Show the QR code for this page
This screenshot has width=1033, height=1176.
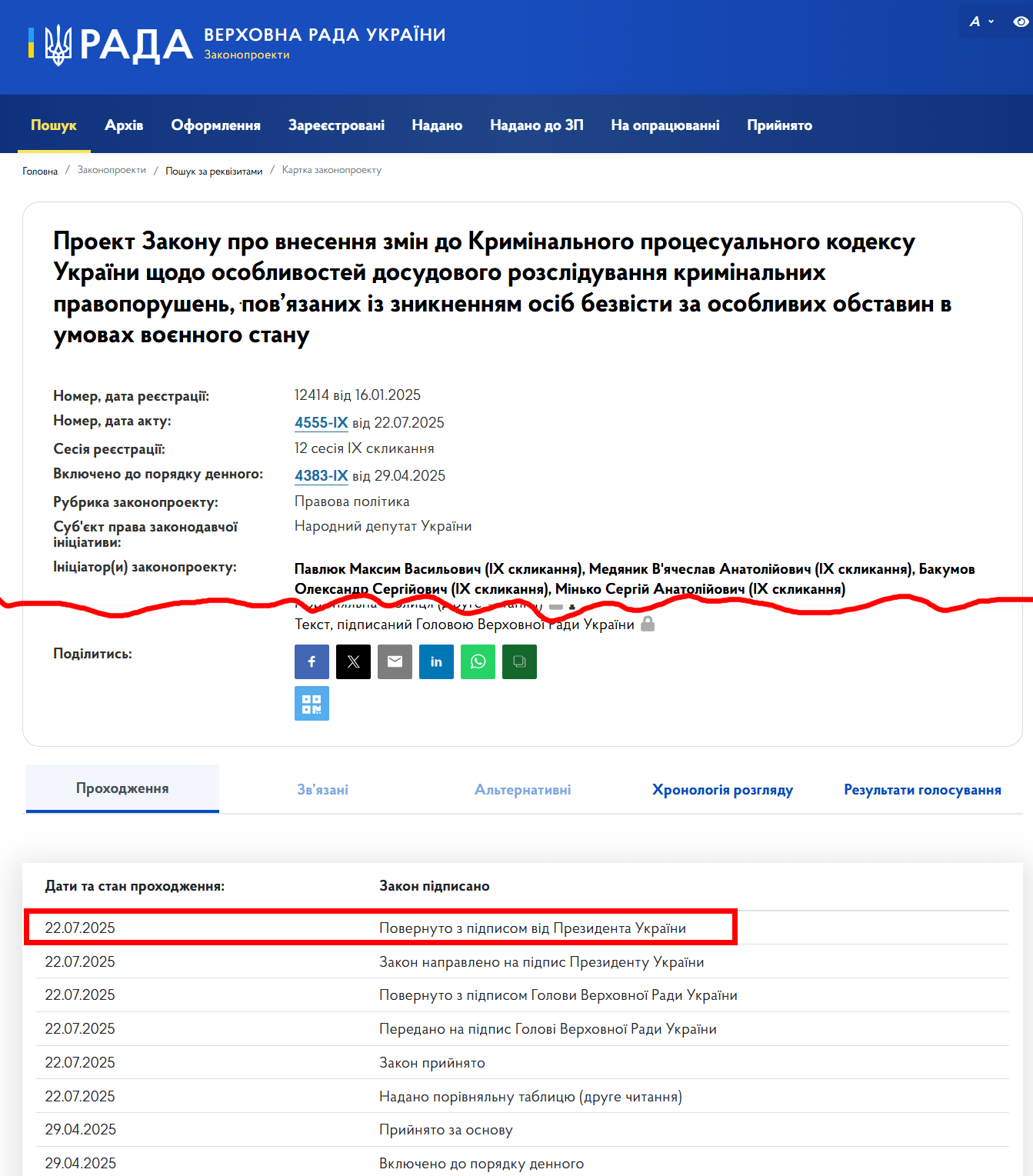click(x=312, y=703)
